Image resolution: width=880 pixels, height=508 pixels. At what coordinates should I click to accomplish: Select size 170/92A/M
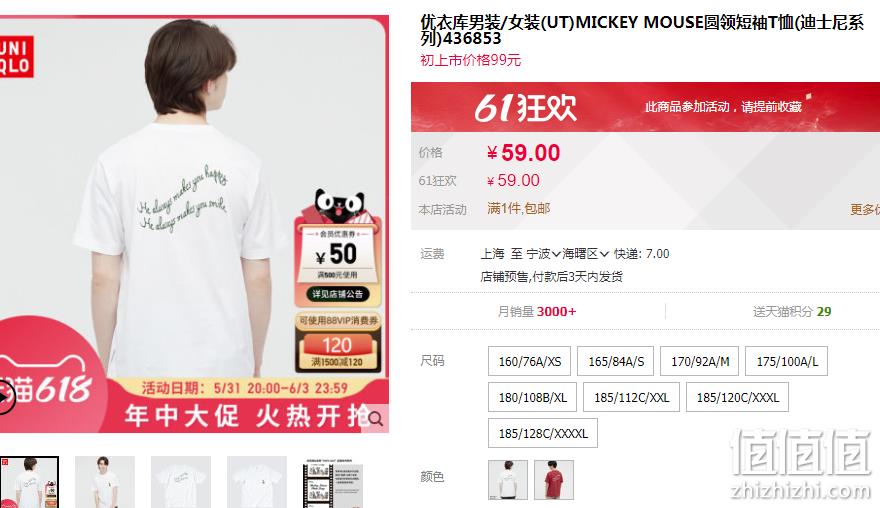(699, 361)
